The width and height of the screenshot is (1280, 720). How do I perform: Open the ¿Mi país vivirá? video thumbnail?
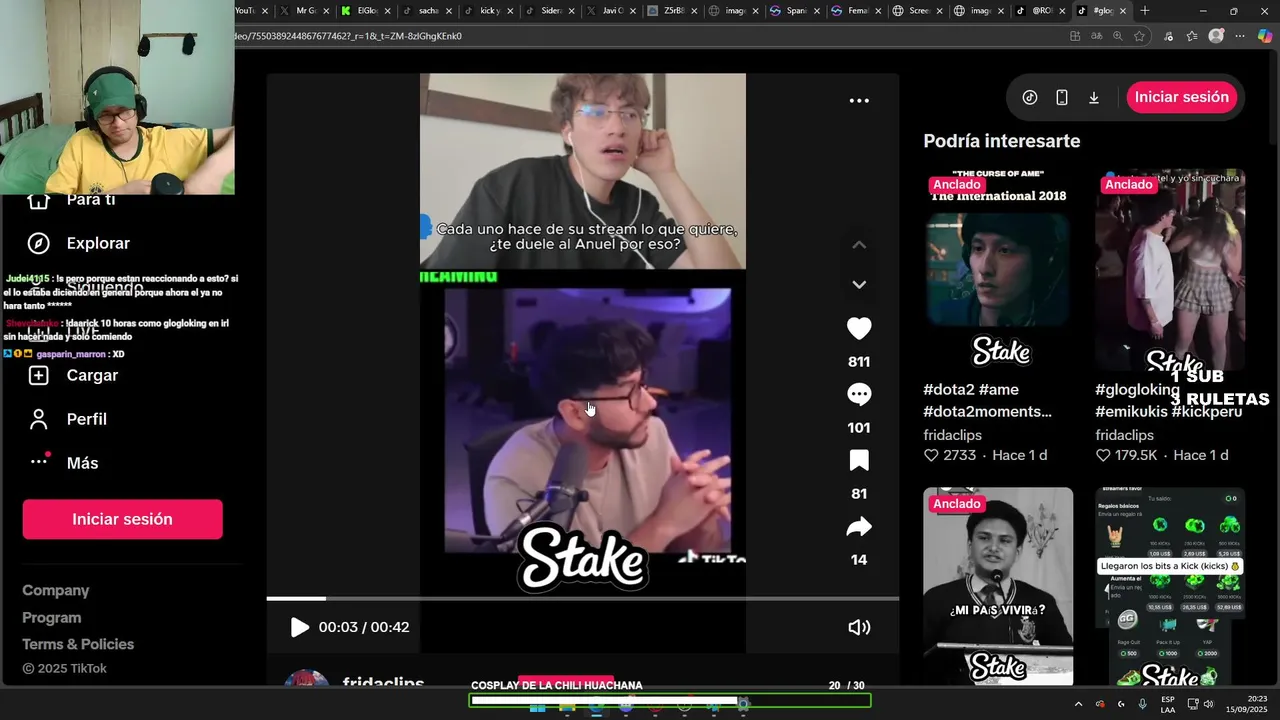click(x=998, y=586)
